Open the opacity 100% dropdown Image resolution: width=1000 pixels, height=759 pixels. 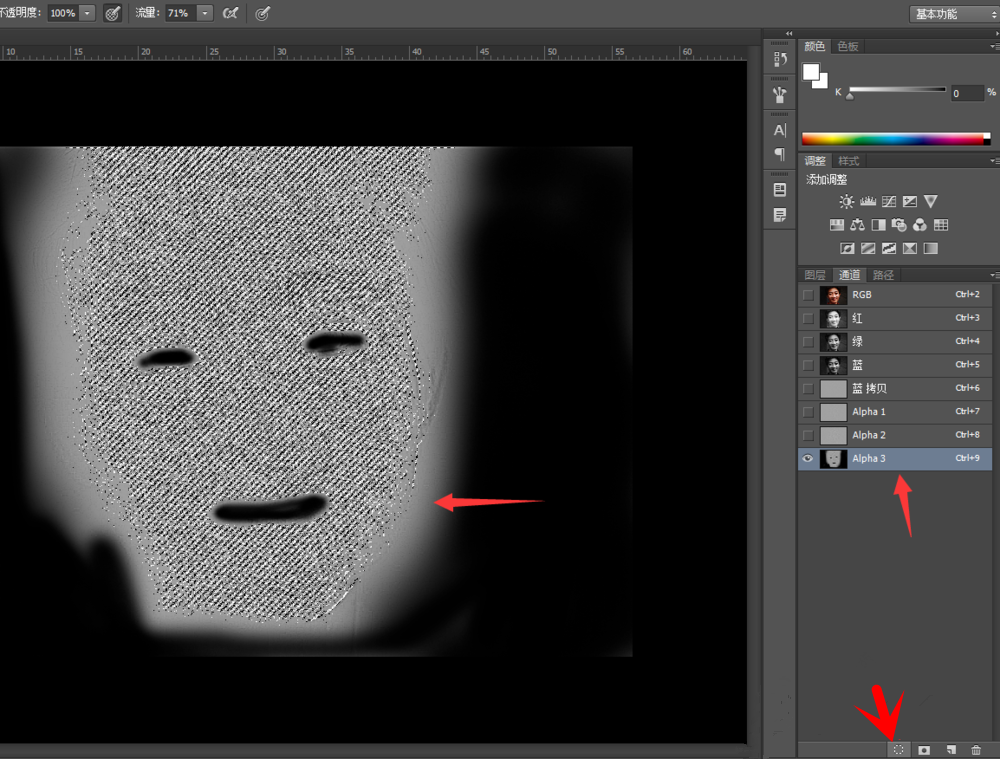[87, 13]
